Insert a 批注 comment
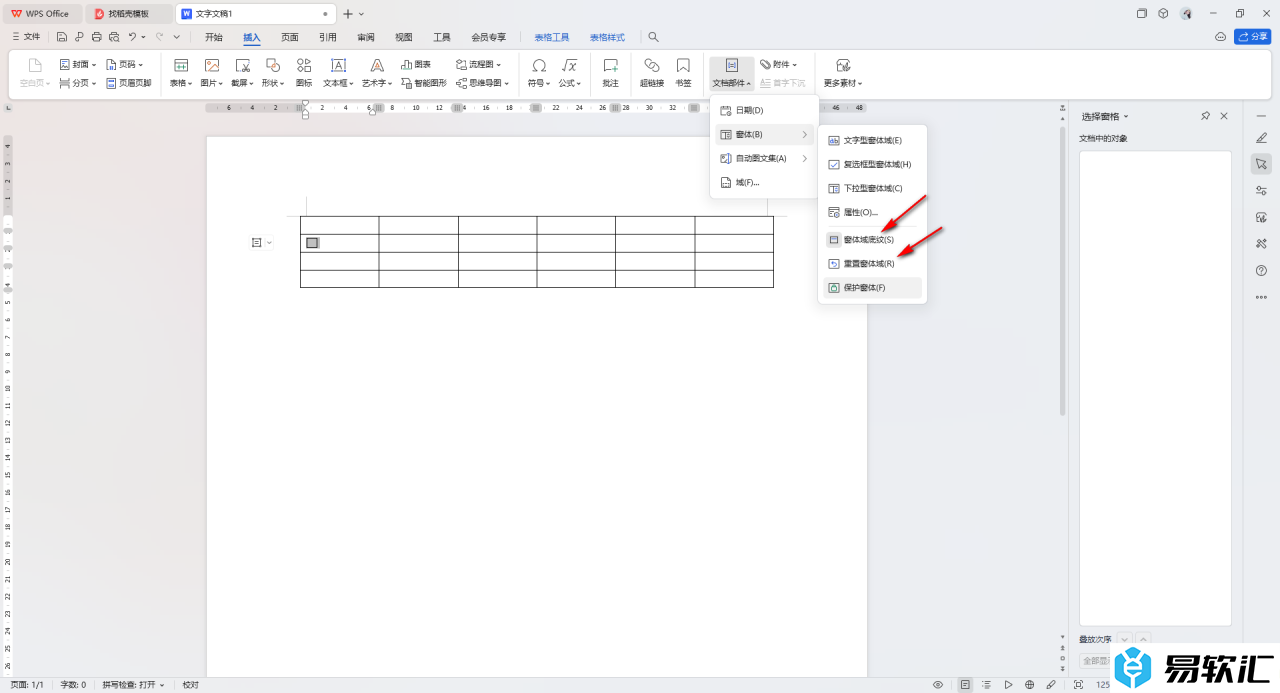 (610, 73)
